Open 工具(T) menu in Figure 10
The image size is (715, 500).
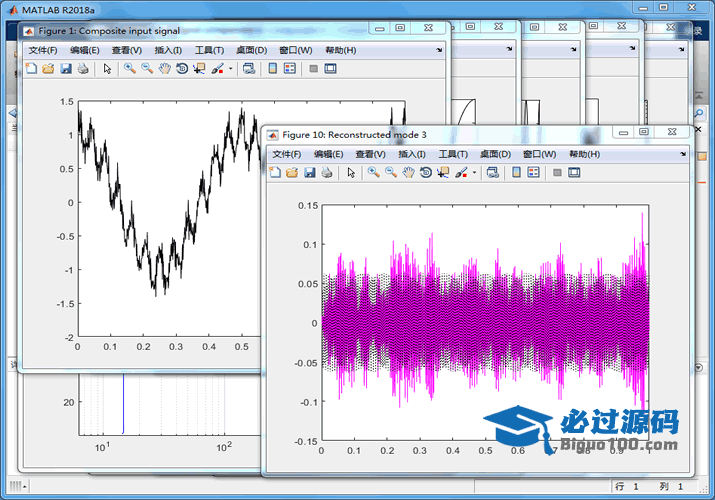[453, 154]
